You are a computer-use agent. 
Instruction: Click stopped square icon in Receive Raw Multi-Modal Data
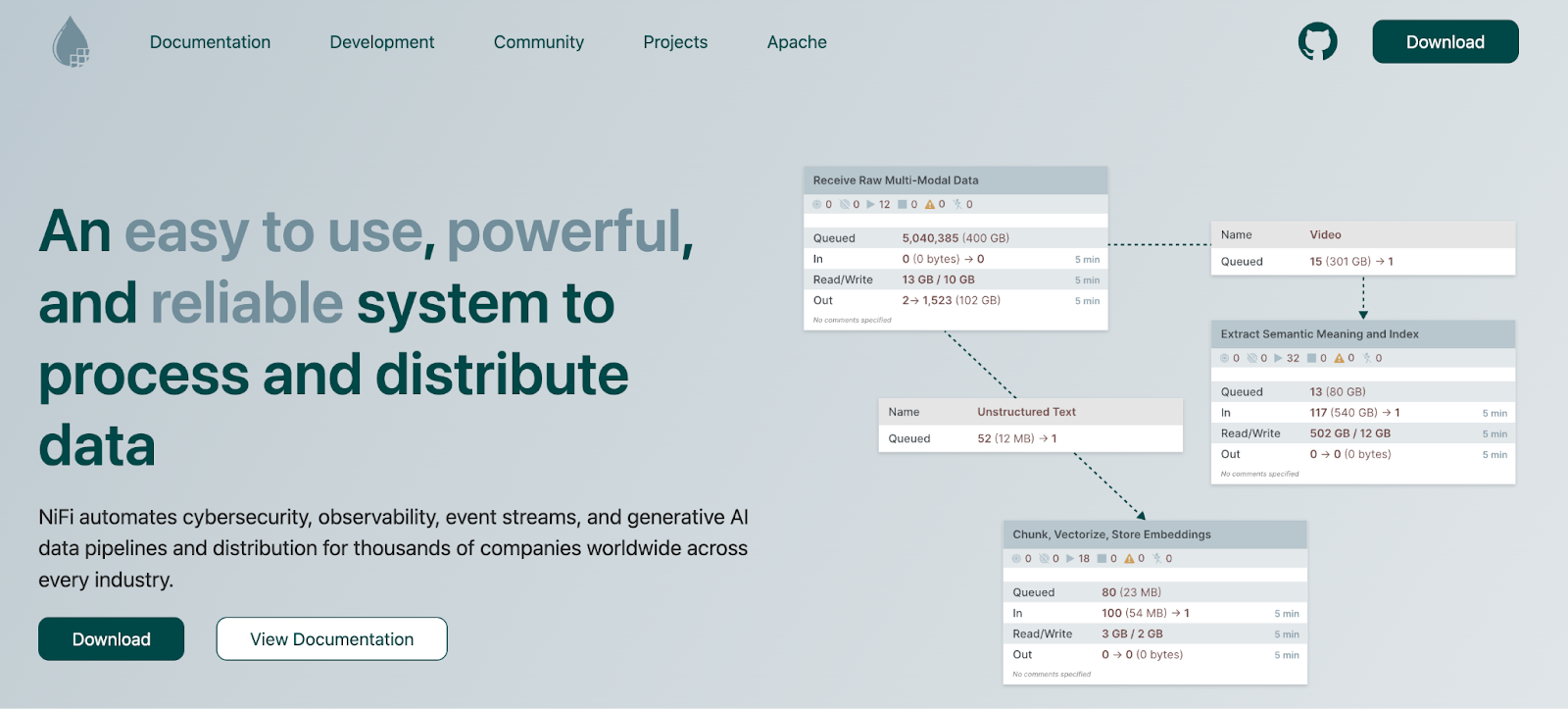point(903,205)
